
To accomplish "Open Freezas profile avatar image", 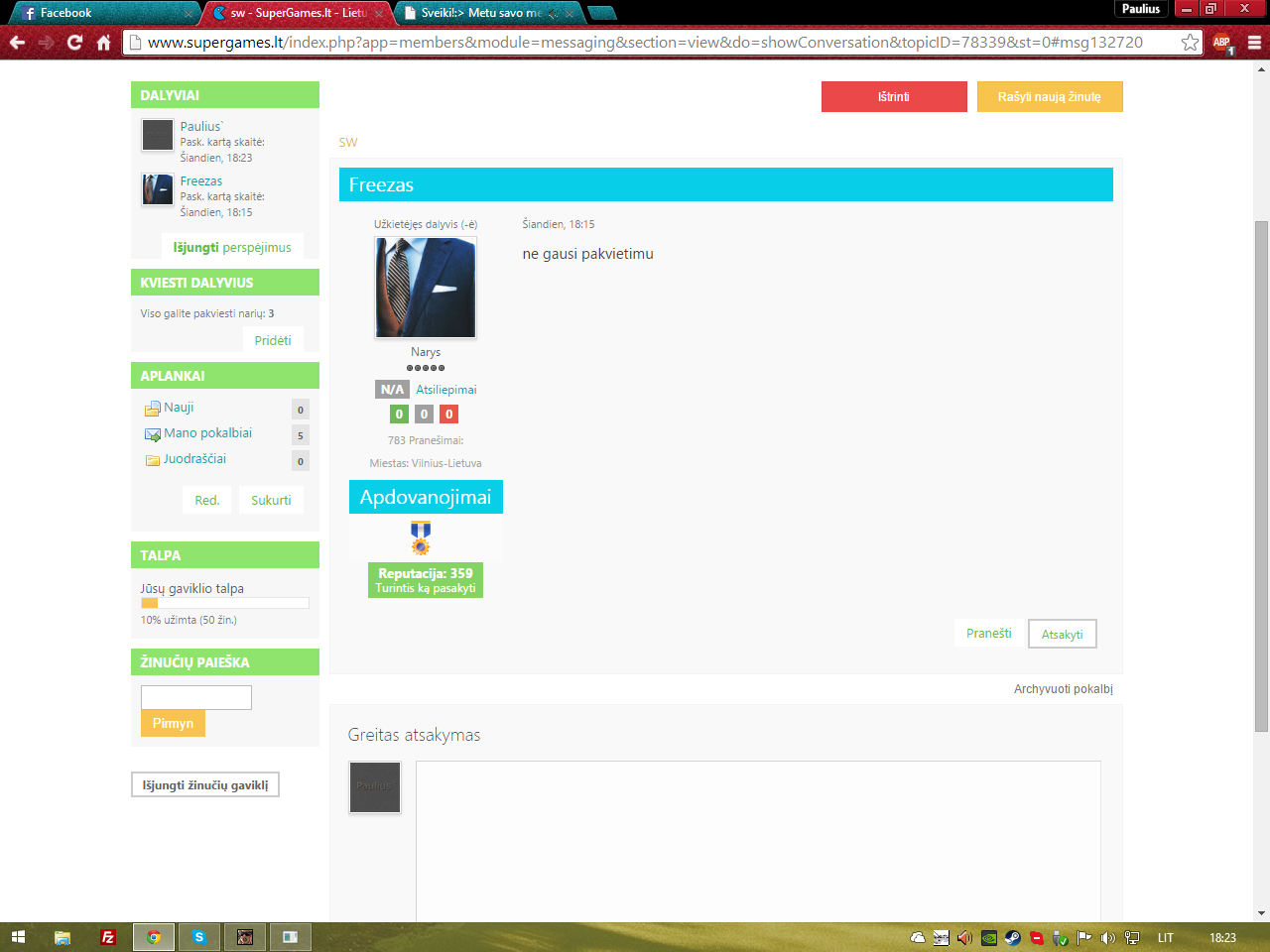I will coord(426,288).
